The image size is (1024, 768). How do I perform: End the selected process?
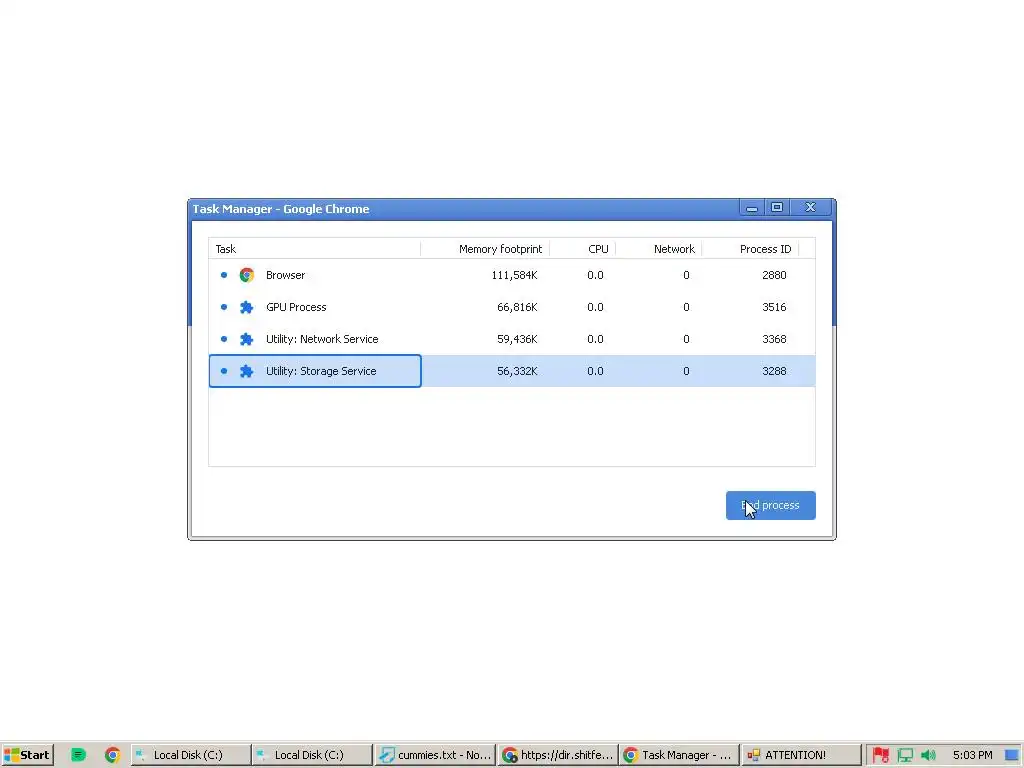[771, 505]
